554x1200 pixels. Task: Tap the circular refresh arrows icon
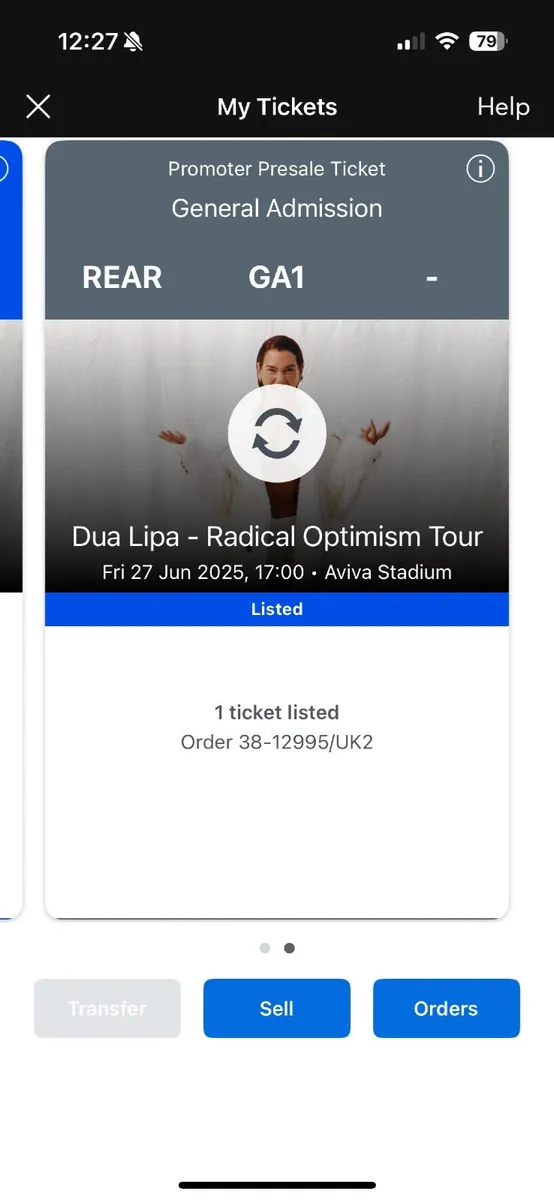tap(277, 435)
